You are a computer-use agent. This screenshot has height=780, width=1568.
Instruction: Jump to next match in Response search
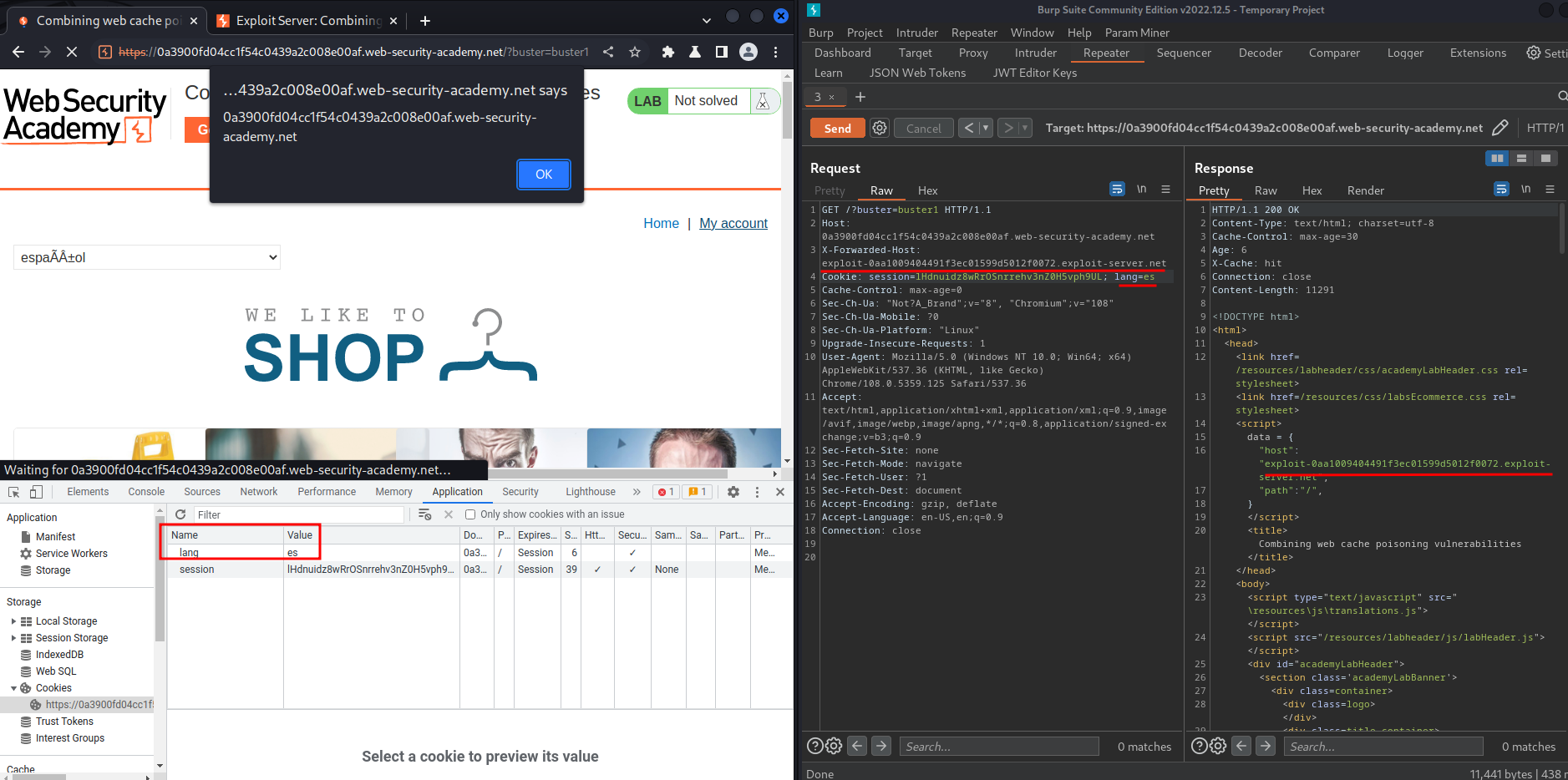(x=1266, y=746)
